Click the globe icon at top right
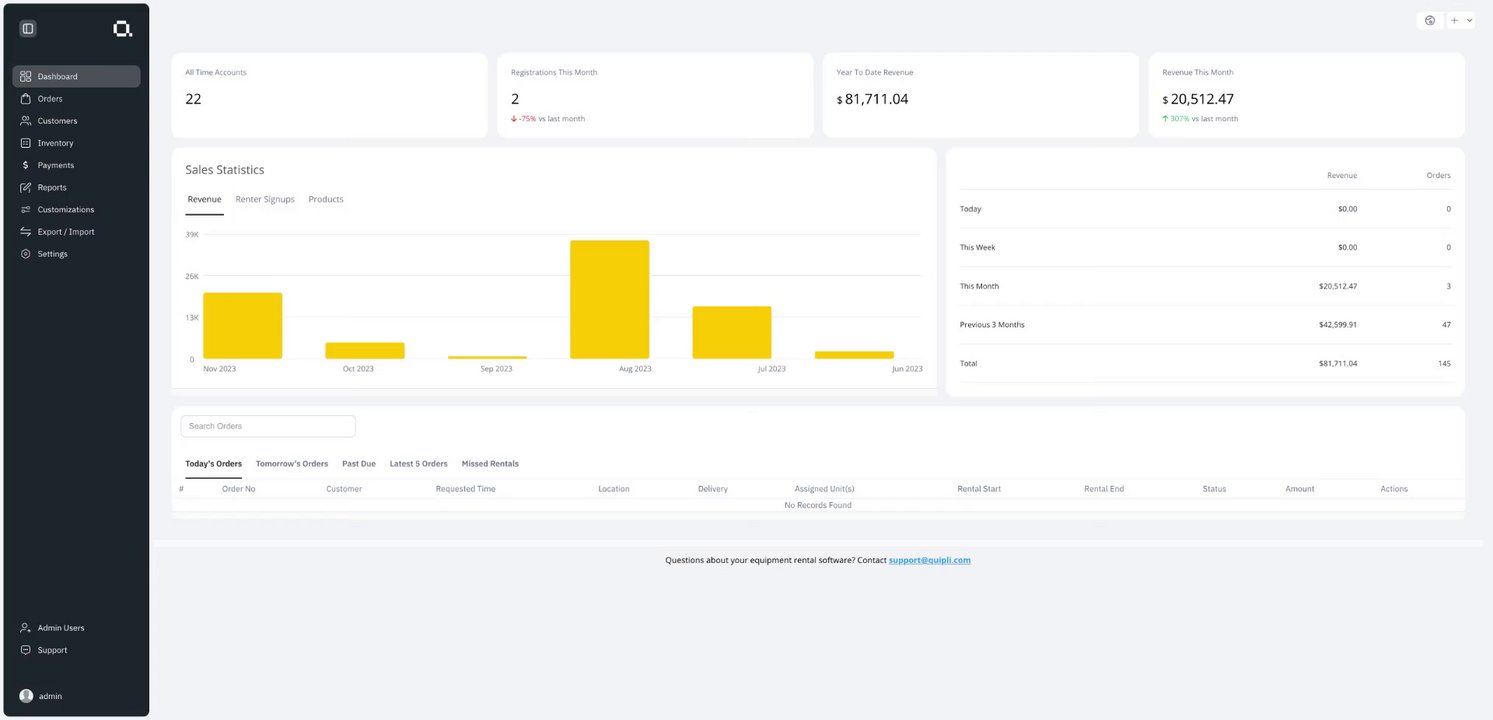1493x720 pixels. [x=1430, y=20]
